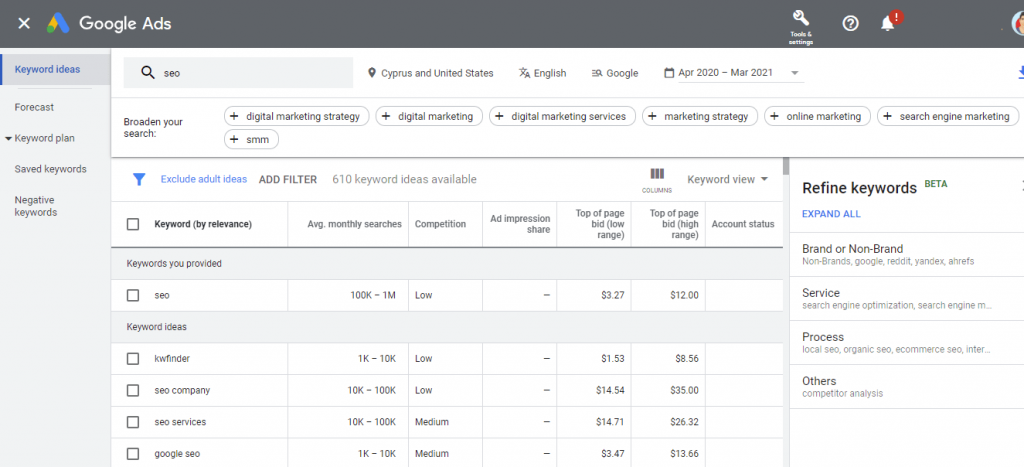Open Negative keywords in sidebar

point(35,206)
